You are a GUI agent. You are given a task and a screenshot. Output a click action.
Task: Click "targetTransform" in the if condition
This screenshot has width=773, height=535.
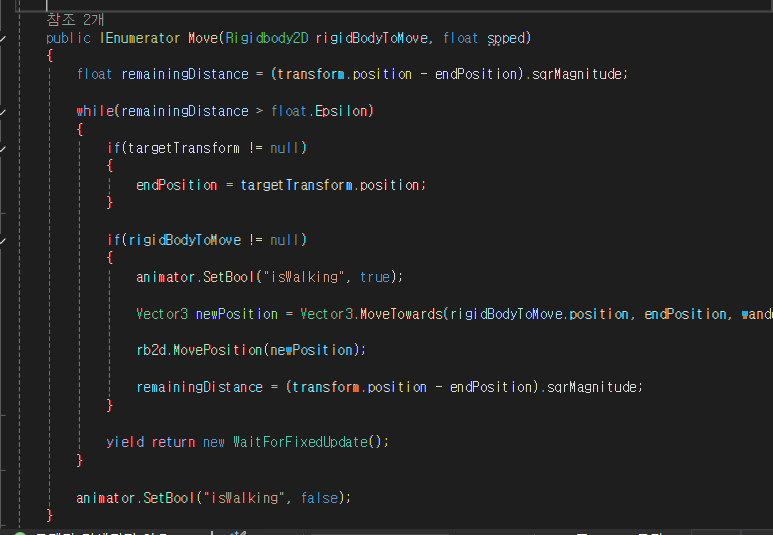(x=184, y=148)
